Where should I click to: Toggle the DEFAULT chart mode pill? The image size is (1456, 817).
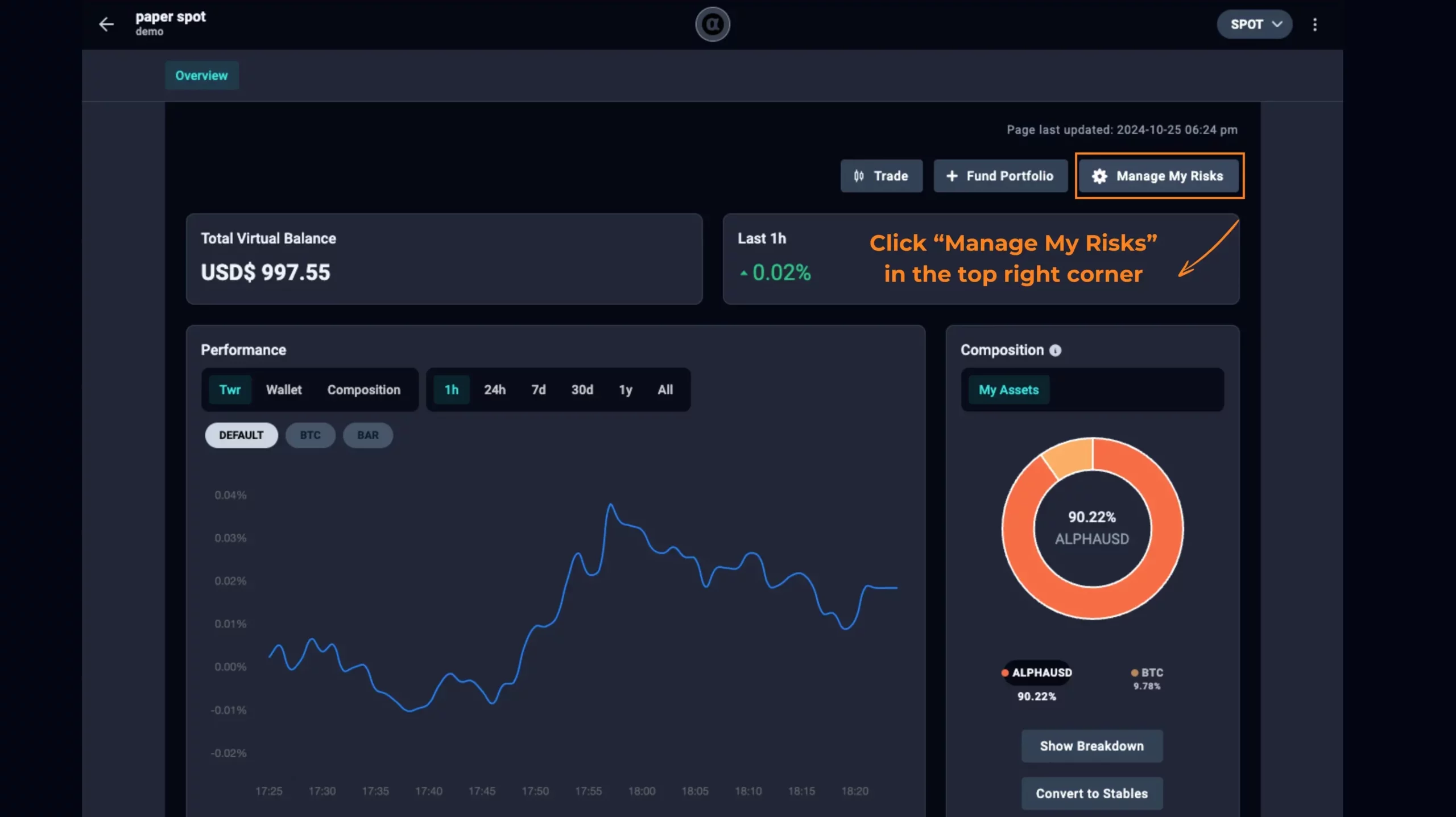[241, 435]
